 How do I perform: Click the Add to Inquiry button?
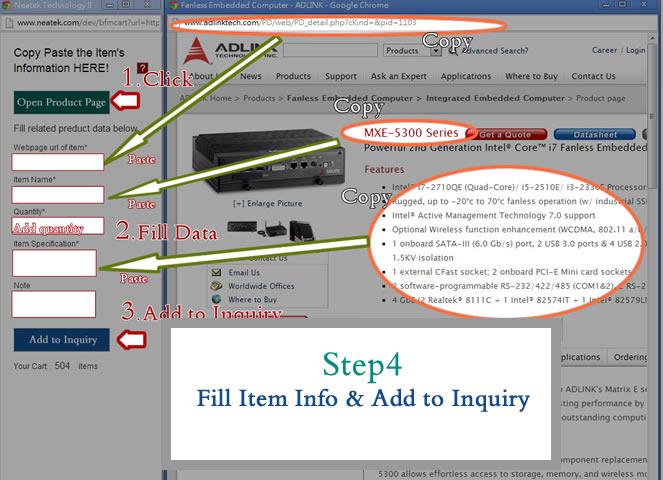click(x=62, y=340)
